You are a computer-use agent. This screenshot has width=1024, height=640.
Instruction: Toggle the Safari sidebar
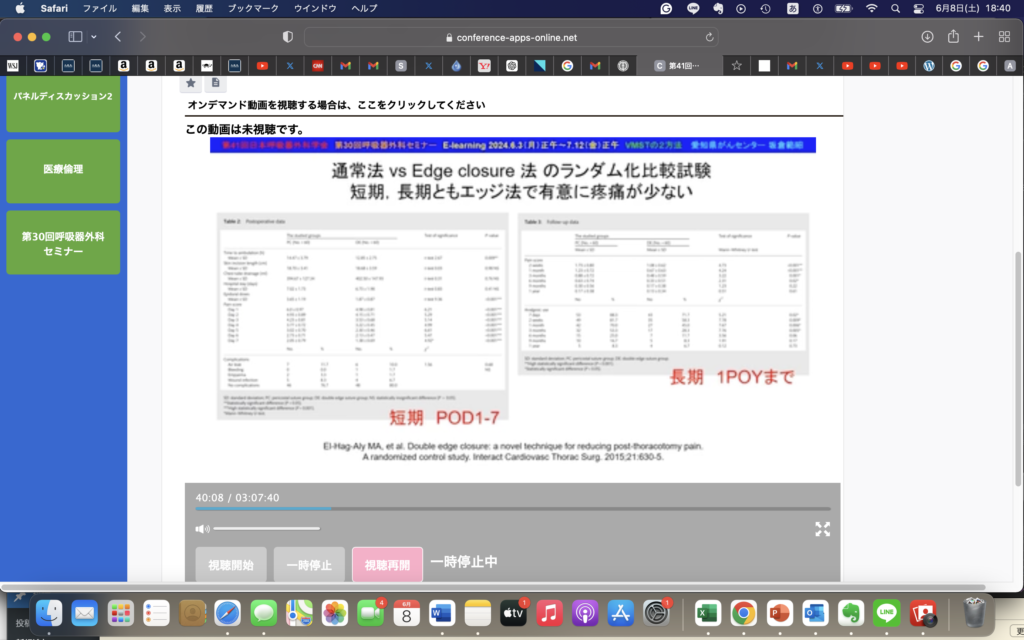tap(75, 37)
